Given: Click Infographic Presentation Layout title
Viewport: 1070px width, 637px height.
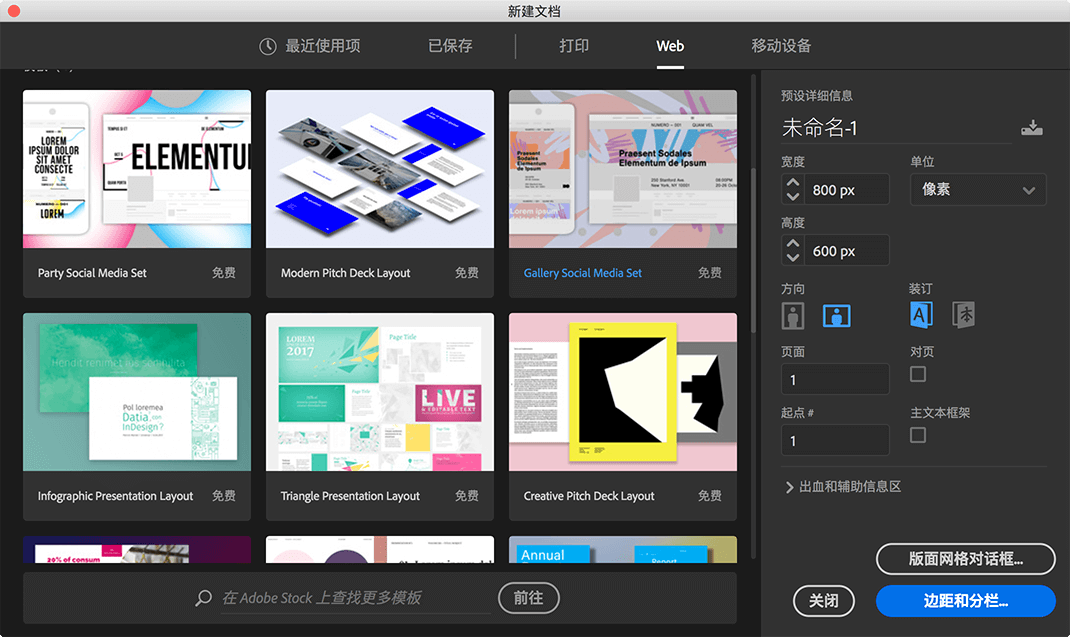Looking at the screenshot, I should [115, 496].
